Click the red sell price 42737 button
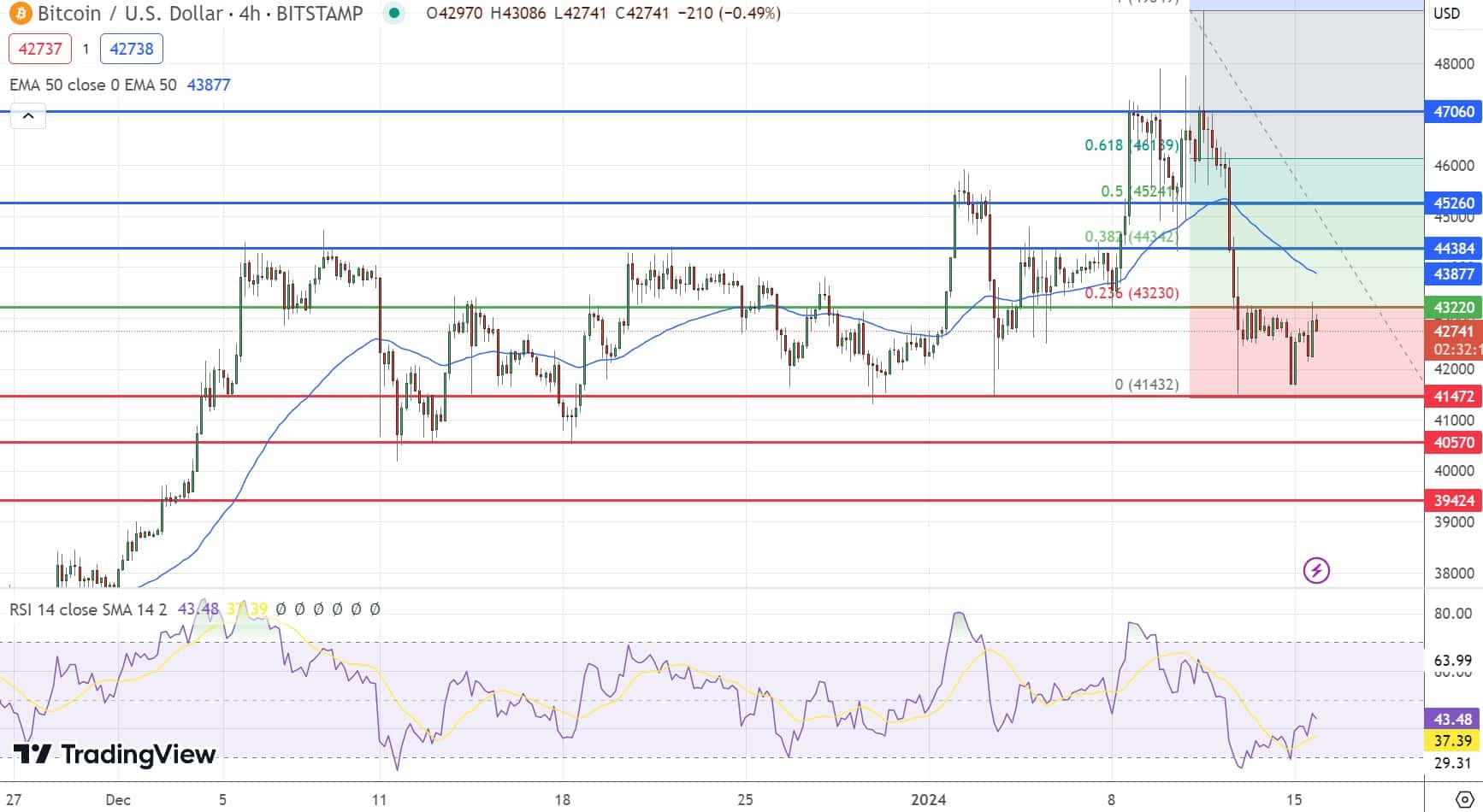Viewport: 1483px width, 812px height. [40, 49]
